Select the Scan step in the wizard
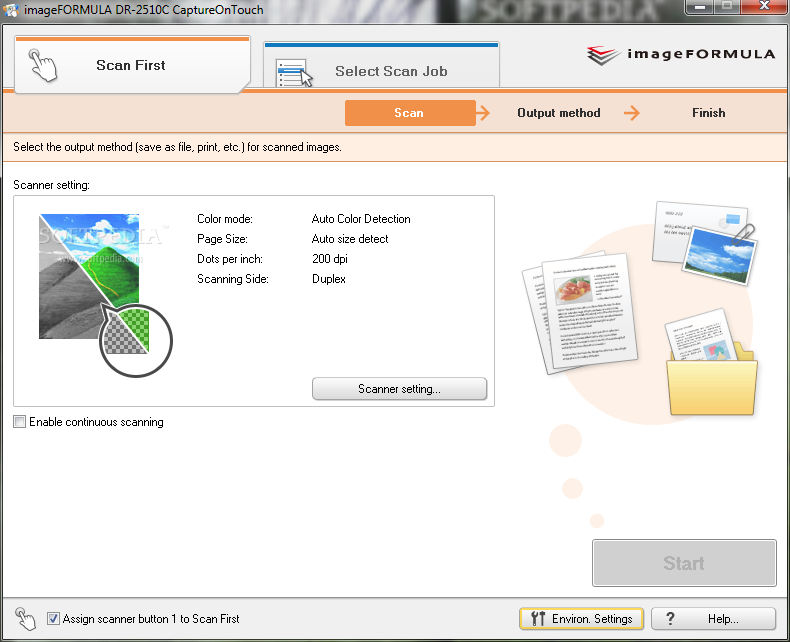This screenshot has width=790, height=642. click(410, 113)
